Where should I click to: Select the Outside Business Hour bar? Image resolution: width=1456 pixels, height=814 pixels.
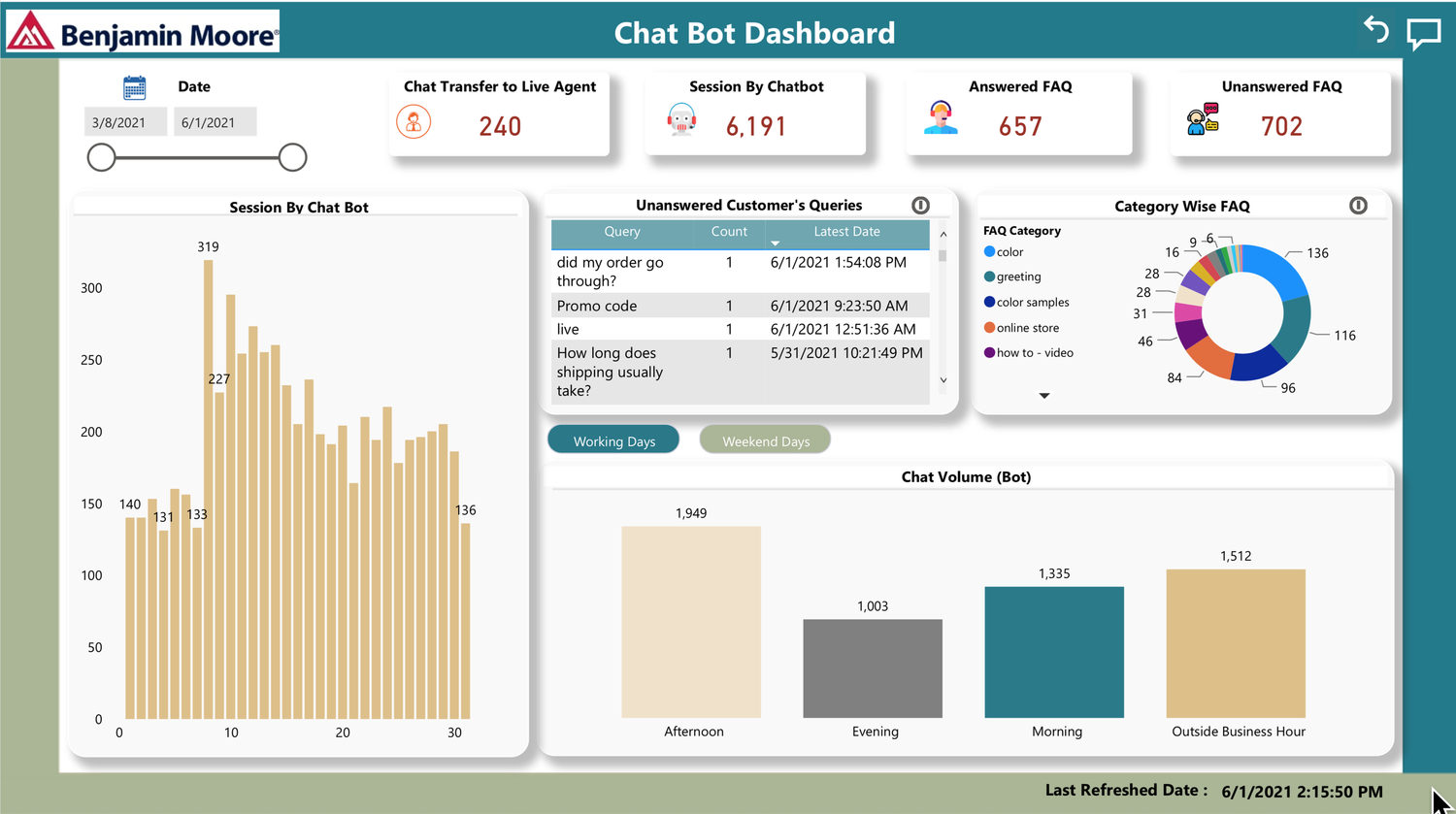coord(1236,643)
